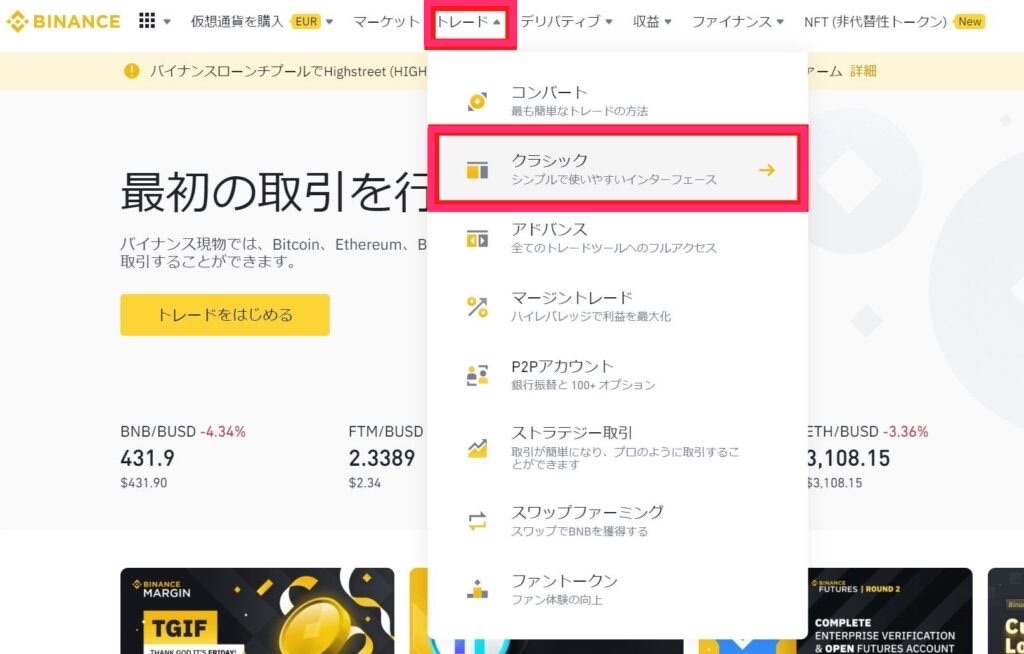Select クラシック trading interface
1024x654 pixels.
click(618, 169)
